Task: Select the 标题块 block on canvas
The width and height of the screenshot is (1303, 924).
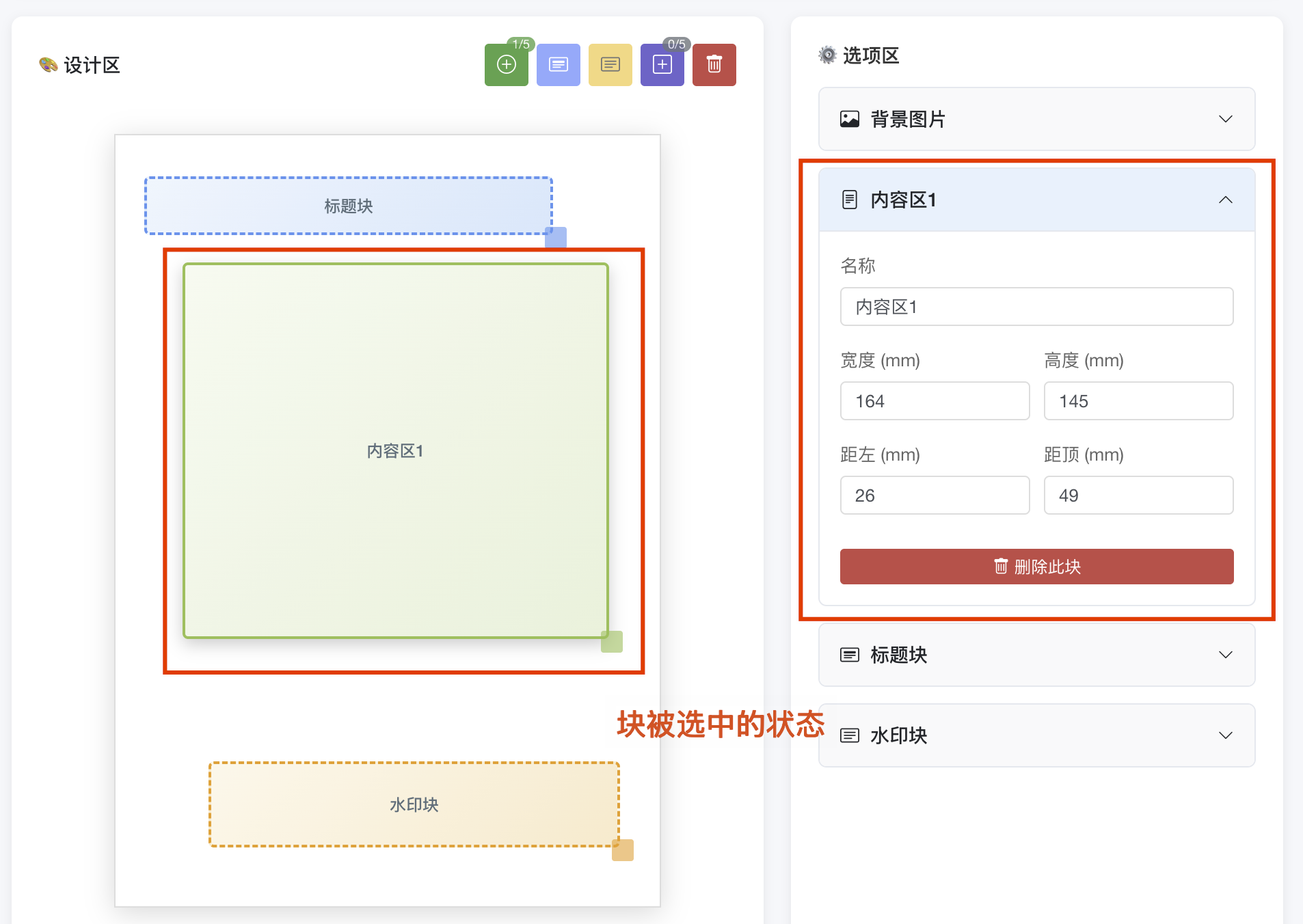Action: (349, 206)
